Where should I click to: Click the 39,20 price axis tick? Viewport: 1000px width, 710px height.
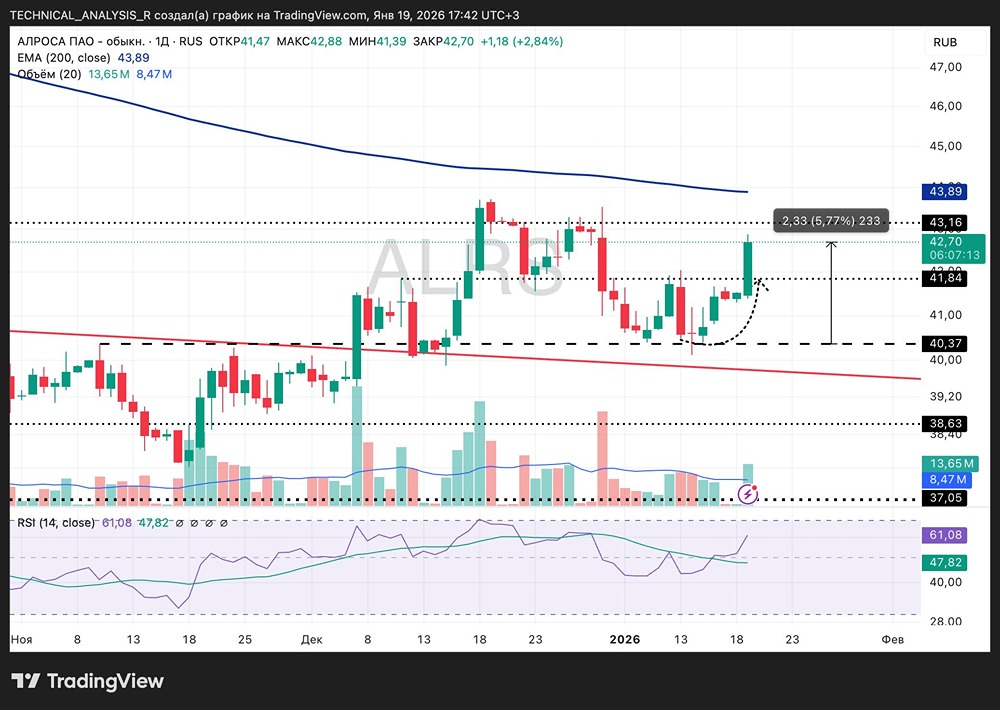(945, 396)
